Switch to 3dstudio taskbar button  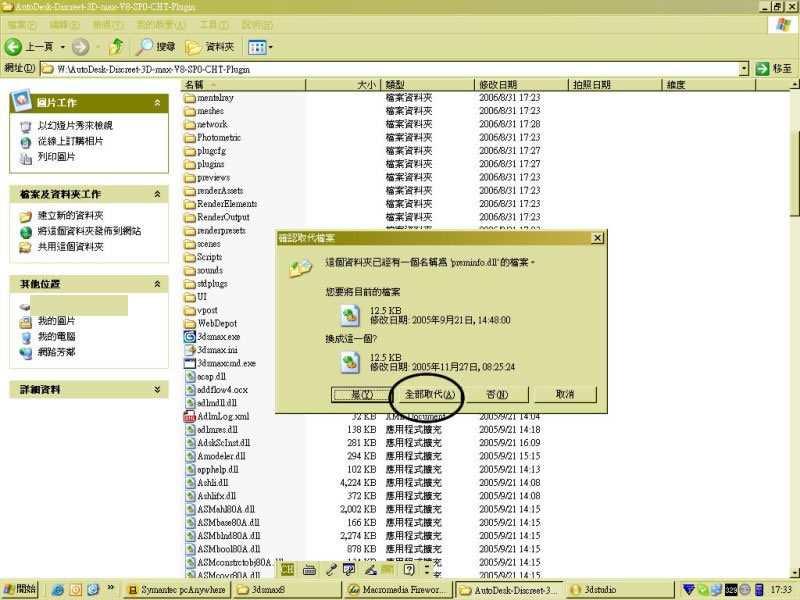(x=618, y=590)
